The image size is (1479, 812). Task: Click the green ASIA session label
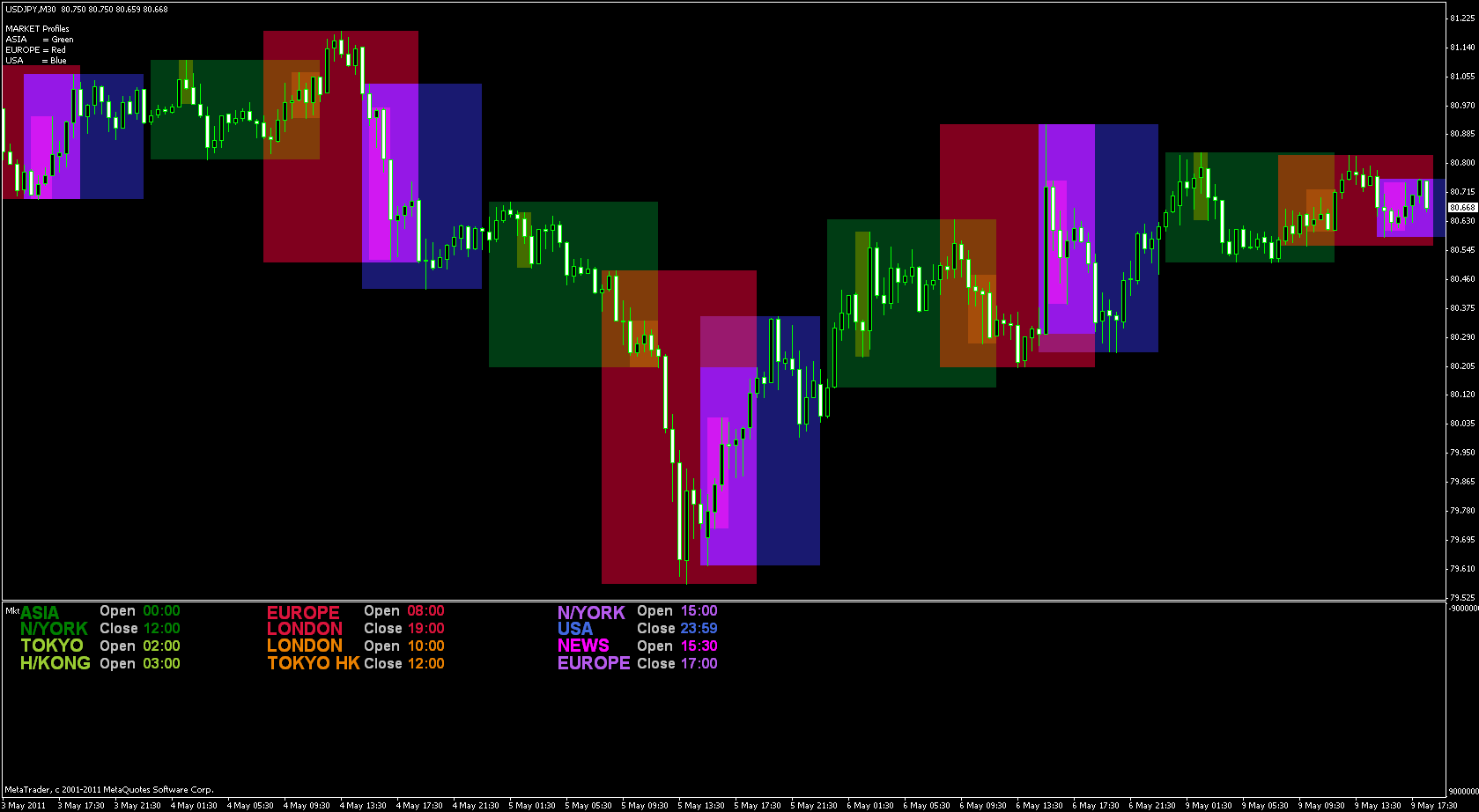pos(40,612)
